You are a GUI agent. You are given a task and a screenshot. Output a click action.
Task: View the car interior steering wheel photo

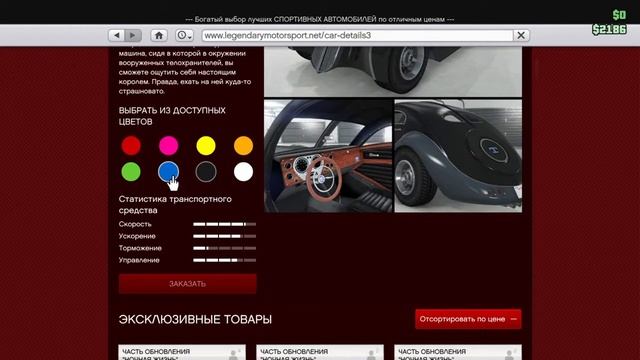coord(328,156)
